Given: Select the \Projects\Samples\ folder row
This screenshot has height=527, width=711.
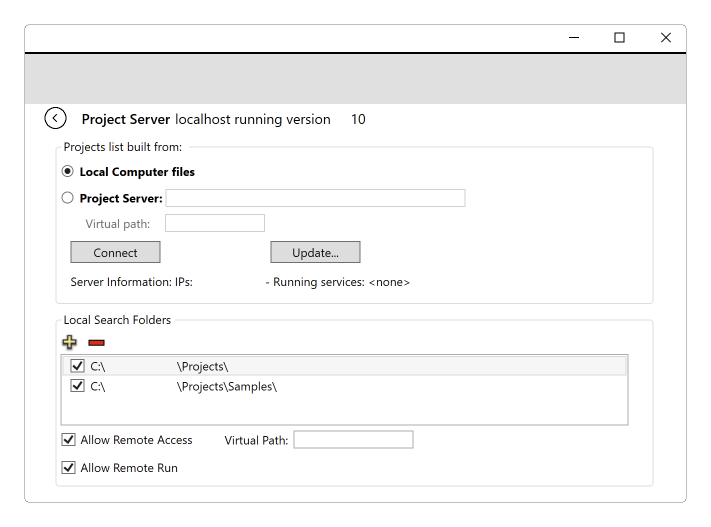Looking at the screenshot, I should coord(344,386).
